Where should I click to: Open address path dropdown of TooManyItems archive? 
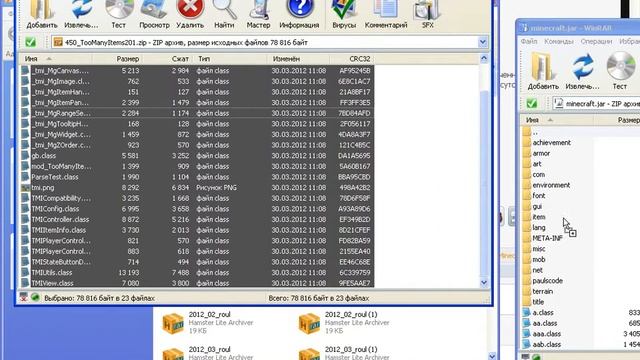[482, 42]
